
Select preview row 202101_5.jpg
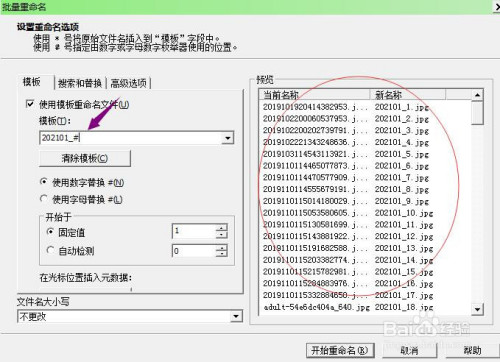coord(365,154)
